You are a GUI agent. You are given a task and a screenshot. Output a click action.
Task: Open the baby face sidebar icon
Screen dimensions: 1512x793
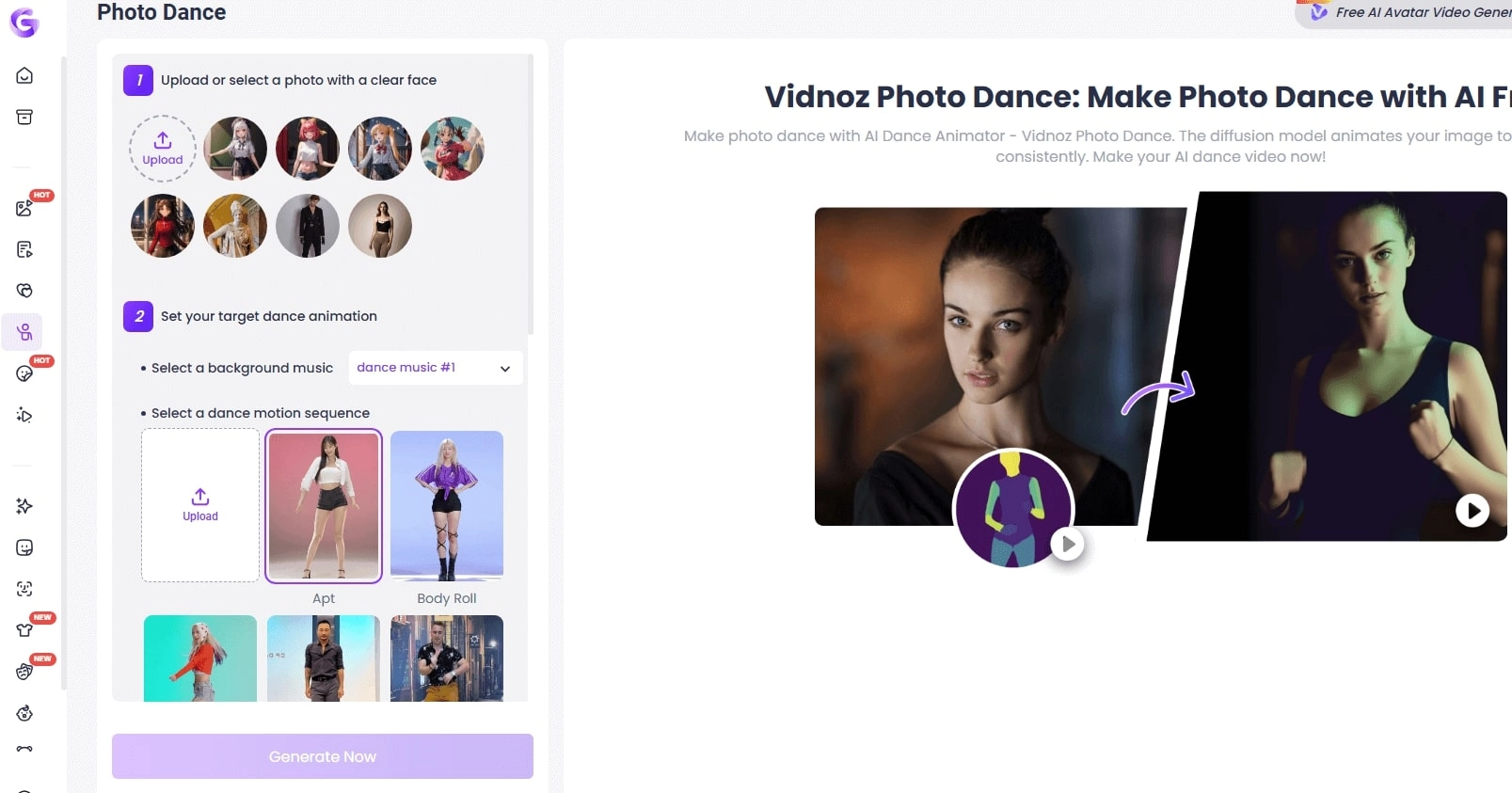24,713
